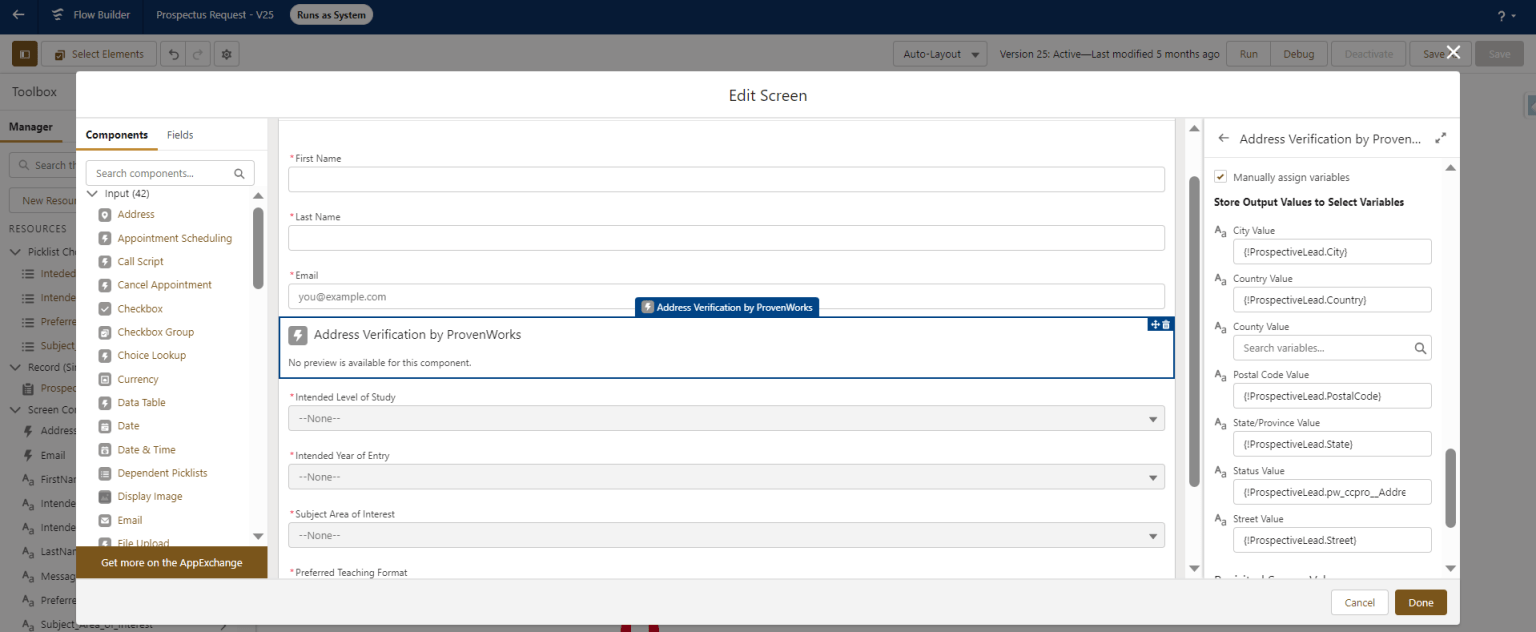Image resolution: width=1536 pixels, height=632 pixels.
Task: Toggle the Toolbox panel visibility
Action: coord(24,53)
